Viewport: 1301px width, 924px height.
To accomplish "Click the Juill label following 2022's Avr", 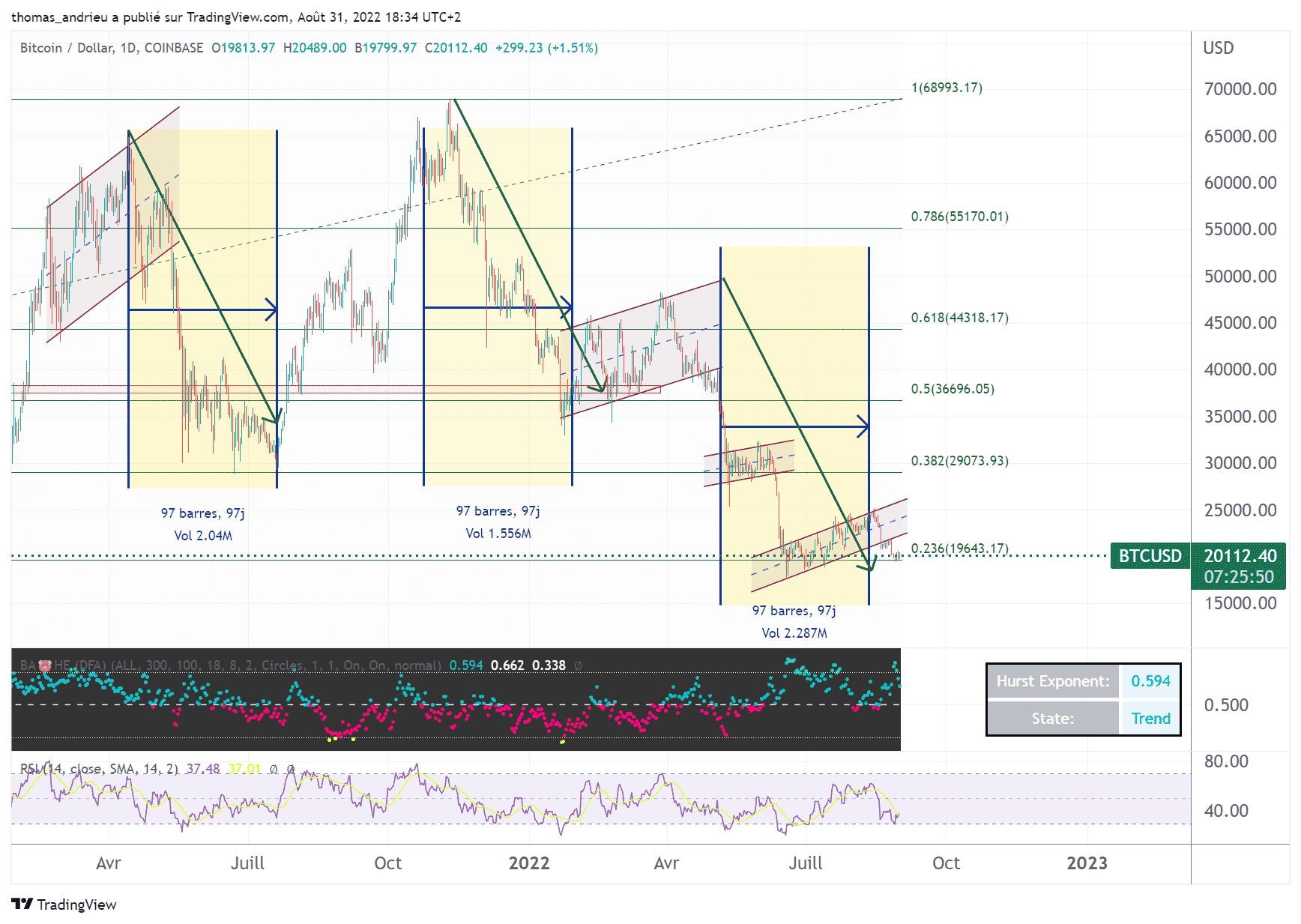I will coord(806,863).
